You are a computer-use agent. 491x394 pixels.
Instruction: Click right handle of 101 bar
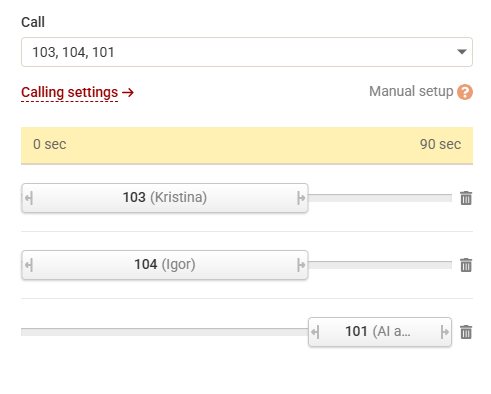coord(444,332)
